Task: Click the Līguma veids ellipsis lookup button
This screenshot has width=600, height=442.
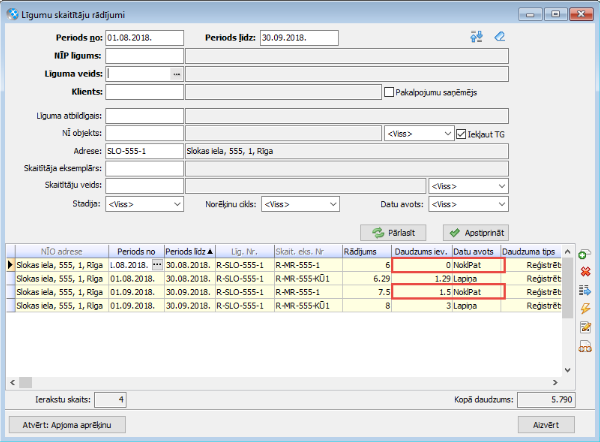Action: 177,74
